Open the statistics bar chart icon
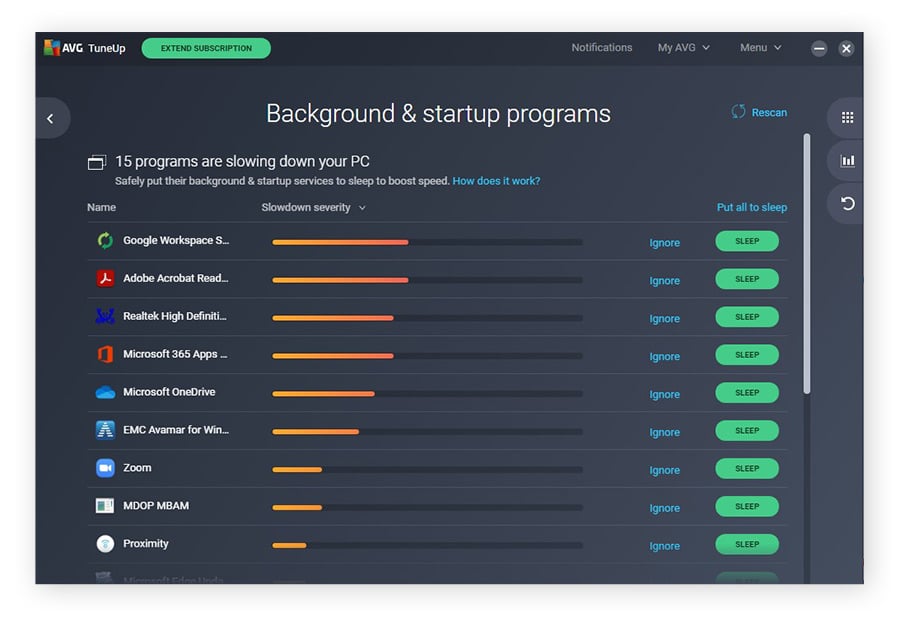 pyautogui.click(x=847, y=161)
